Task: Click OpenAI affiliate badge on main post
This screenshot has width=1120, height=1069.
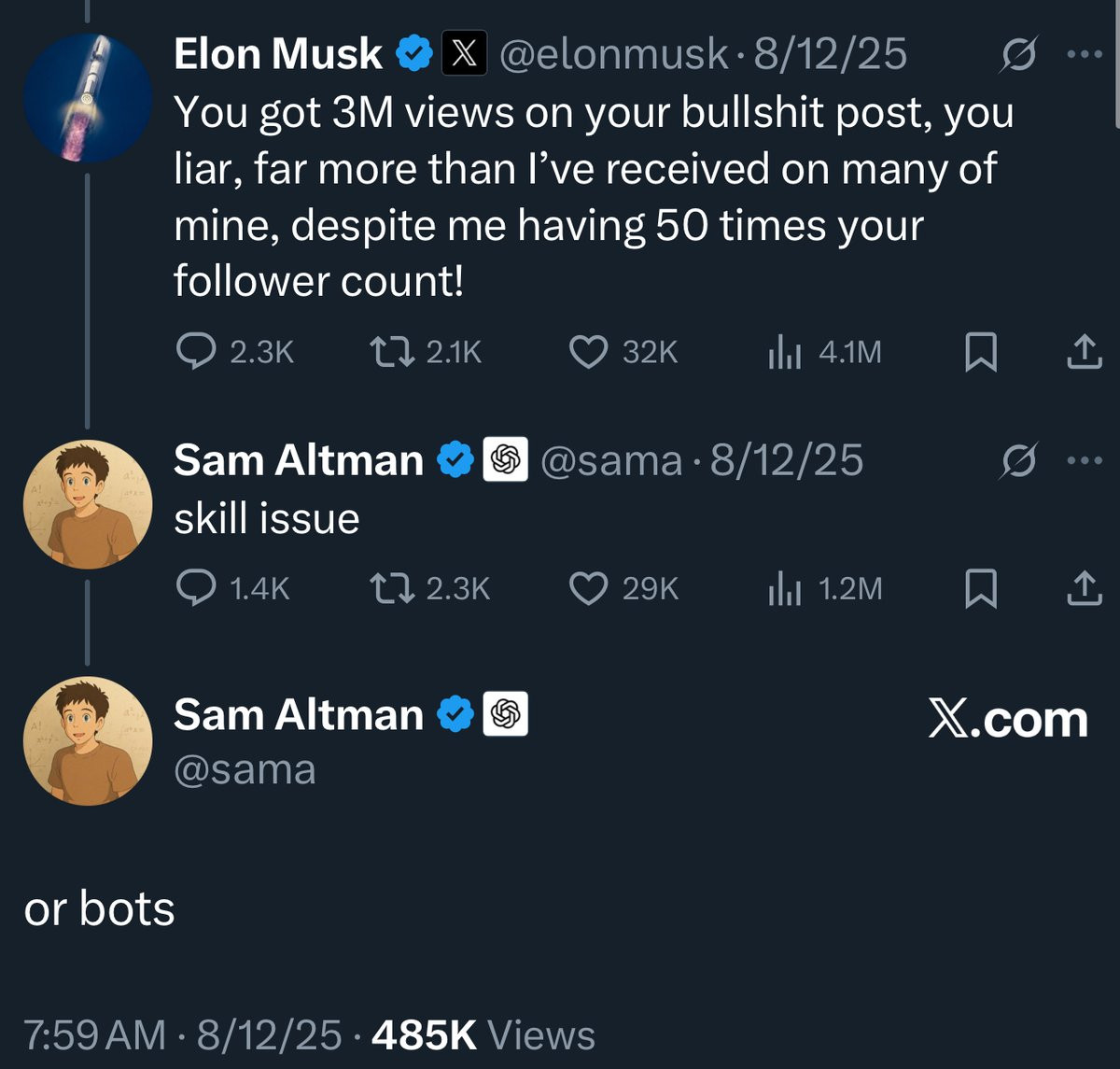Action: tap(505, 714)
